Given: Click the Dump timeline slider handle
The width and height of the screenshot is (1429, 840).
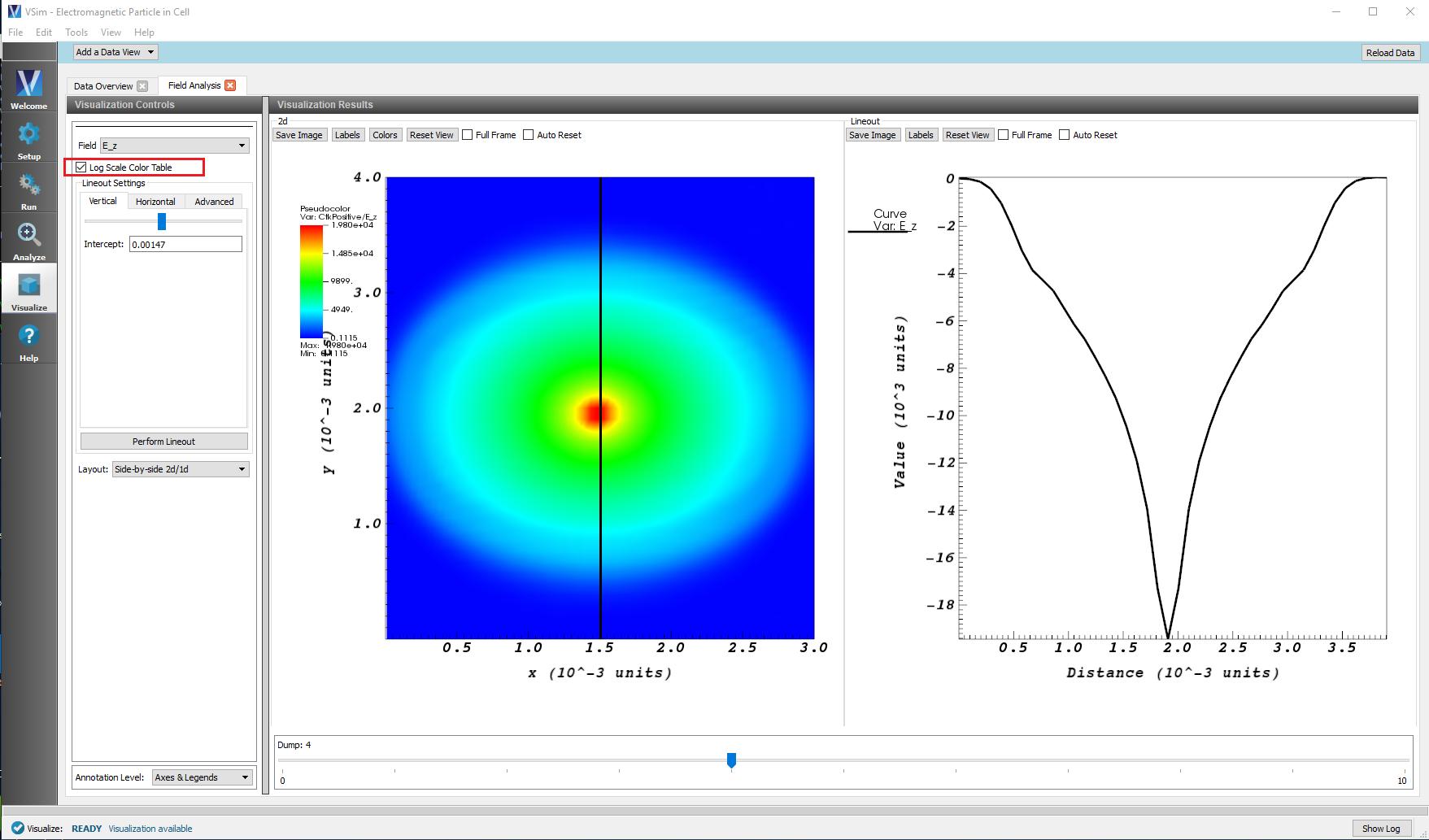Looking at the screenshot, I should (731, 759).
